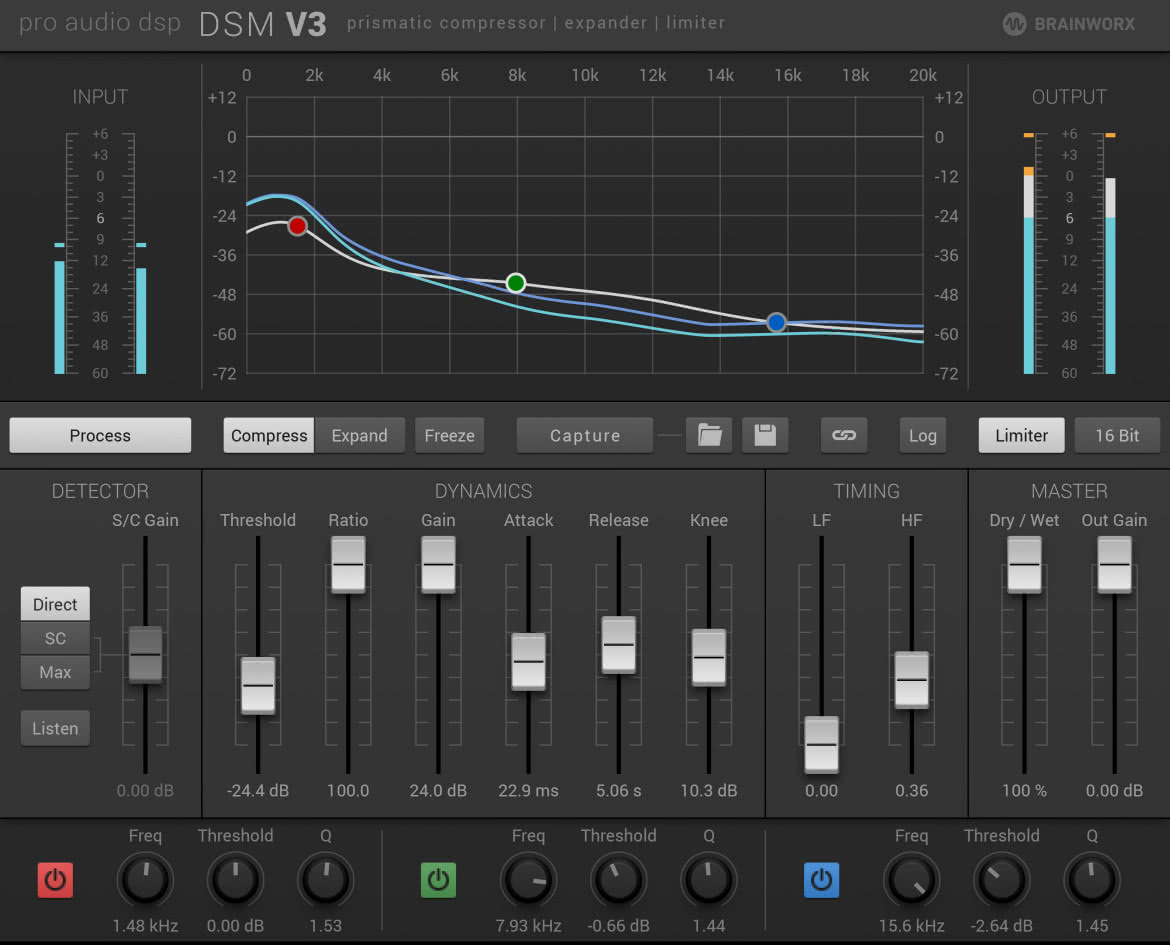The height and width of the screenshot is (945, 1170).
Task: Click the S/C Gain fader handle
Action: pyautogui.click(x=146, y=655)
